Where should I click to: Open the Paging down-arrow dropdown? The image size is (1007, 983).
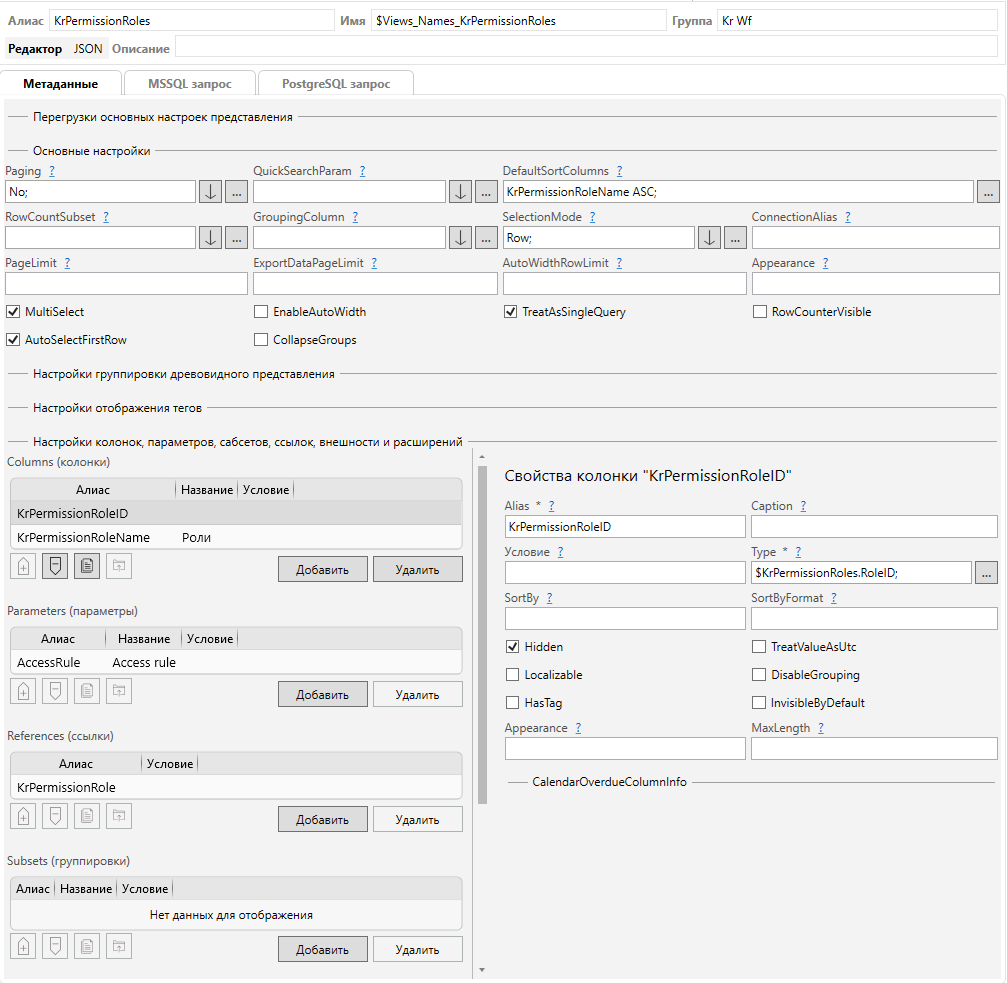pyautogui.click(x=210, y=191)
